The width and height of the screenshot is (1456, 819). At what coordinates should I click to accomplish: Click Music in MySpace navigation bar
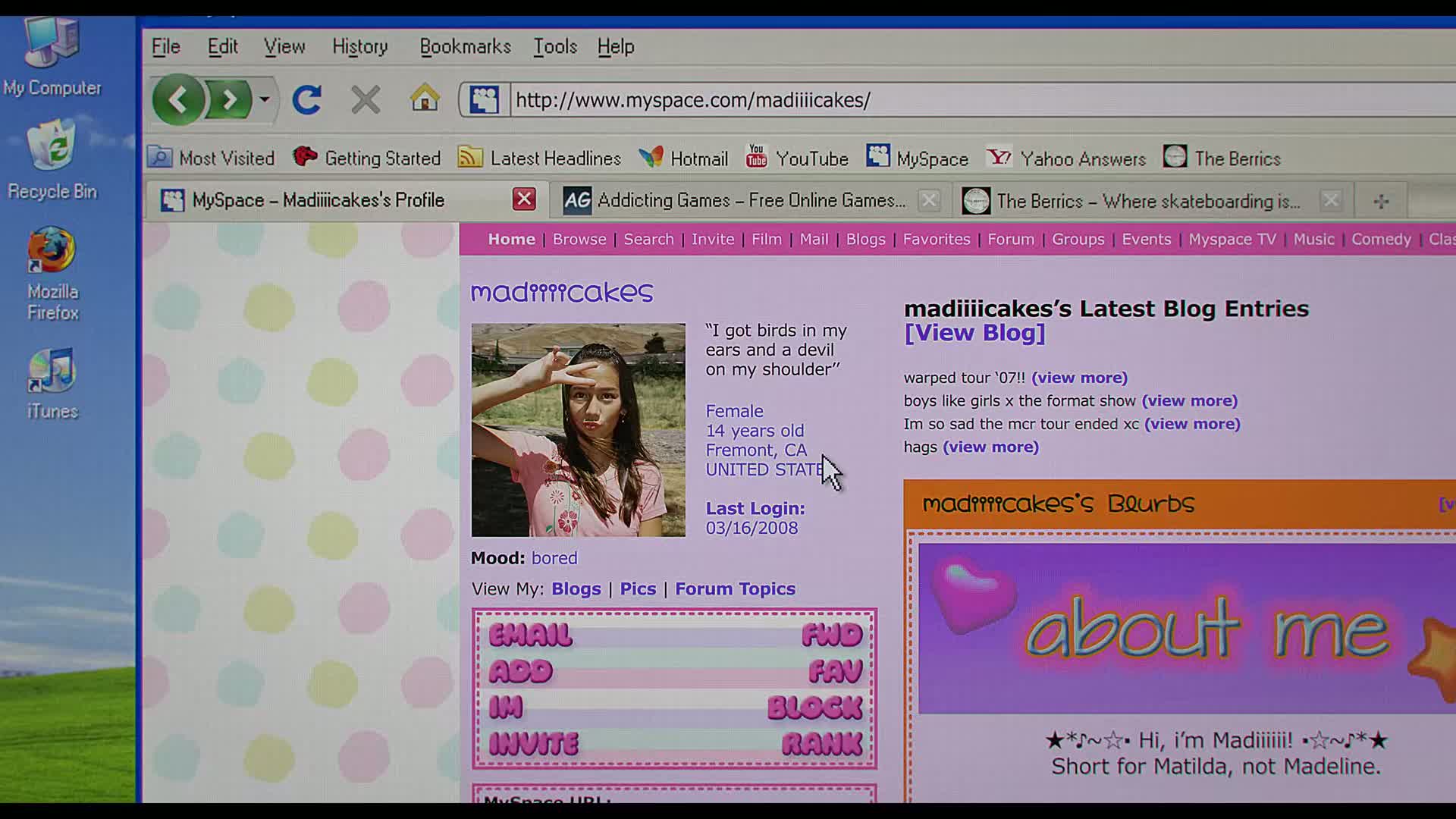coord(1313,240)
